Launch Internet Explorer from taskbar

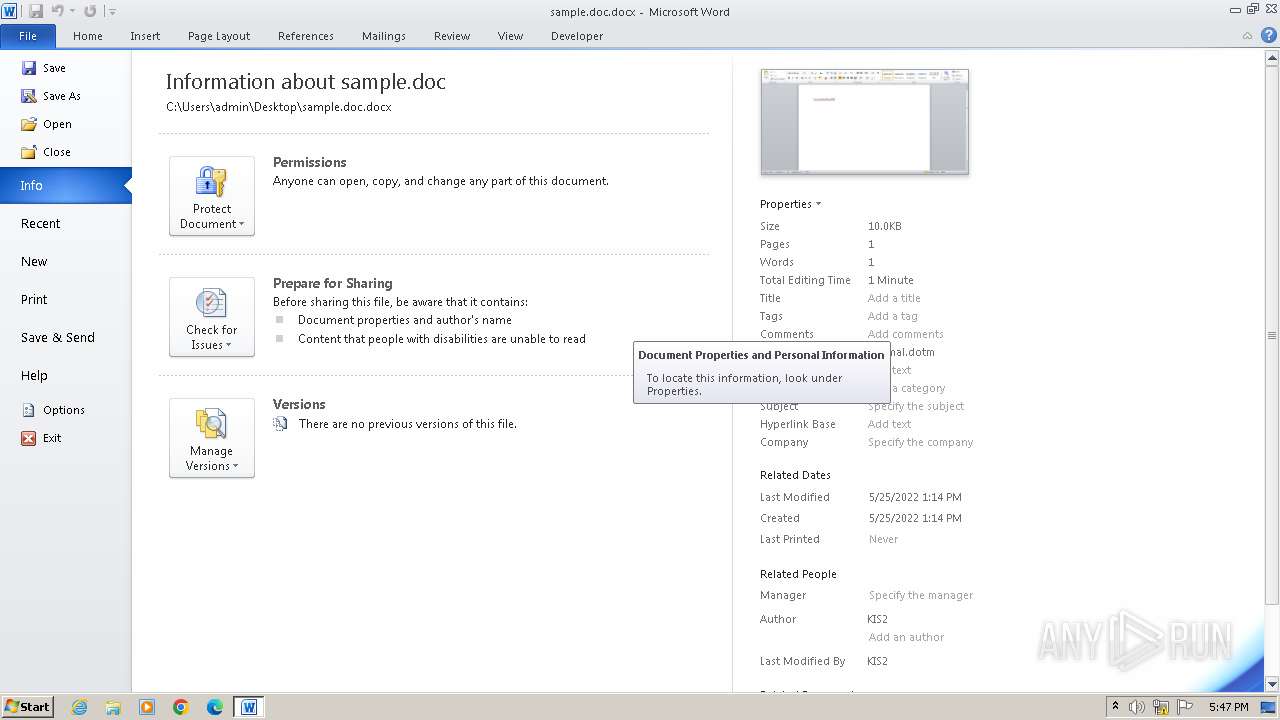point(79,707)
